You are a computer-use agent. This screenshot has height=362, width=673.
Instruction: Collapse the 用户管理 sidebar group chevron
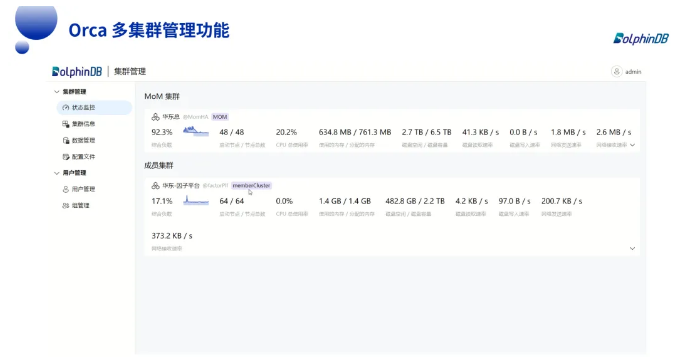[57, 173]
